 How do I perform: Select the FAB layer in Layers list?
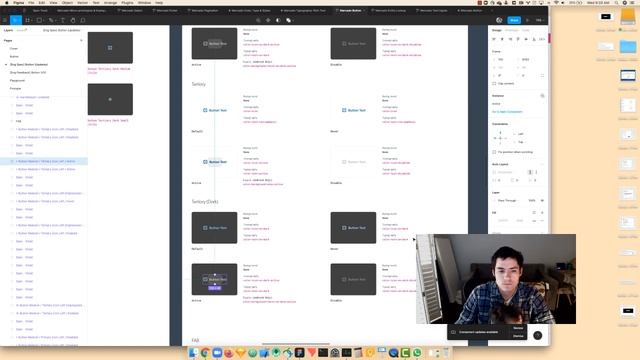[x=18, y=121]
